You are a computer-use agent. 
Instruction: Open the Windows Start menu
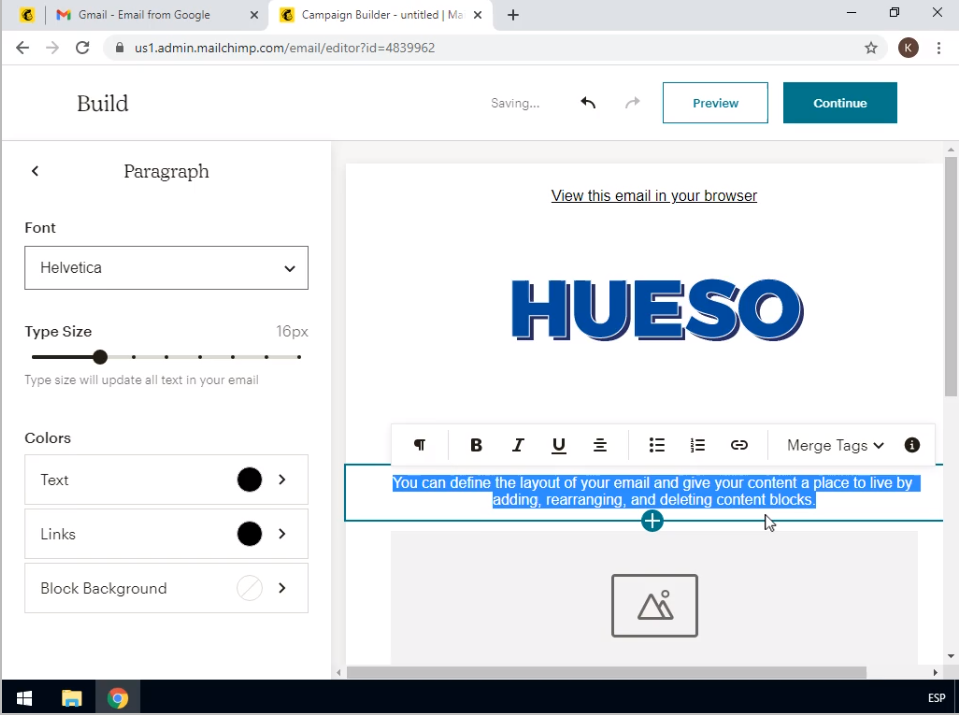(24, 697)
